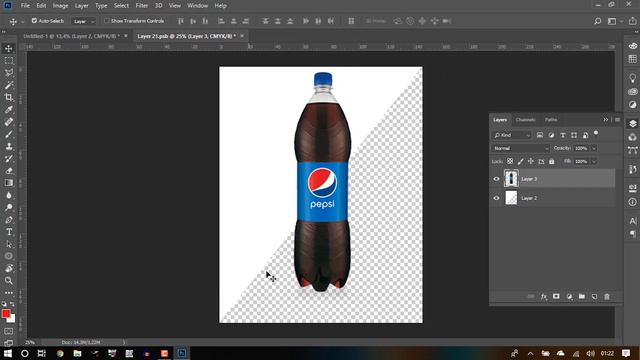The height and width of the screenshot is (360, 640).
Task: Swap foreground and background colors
Action: tap(13, 304)
